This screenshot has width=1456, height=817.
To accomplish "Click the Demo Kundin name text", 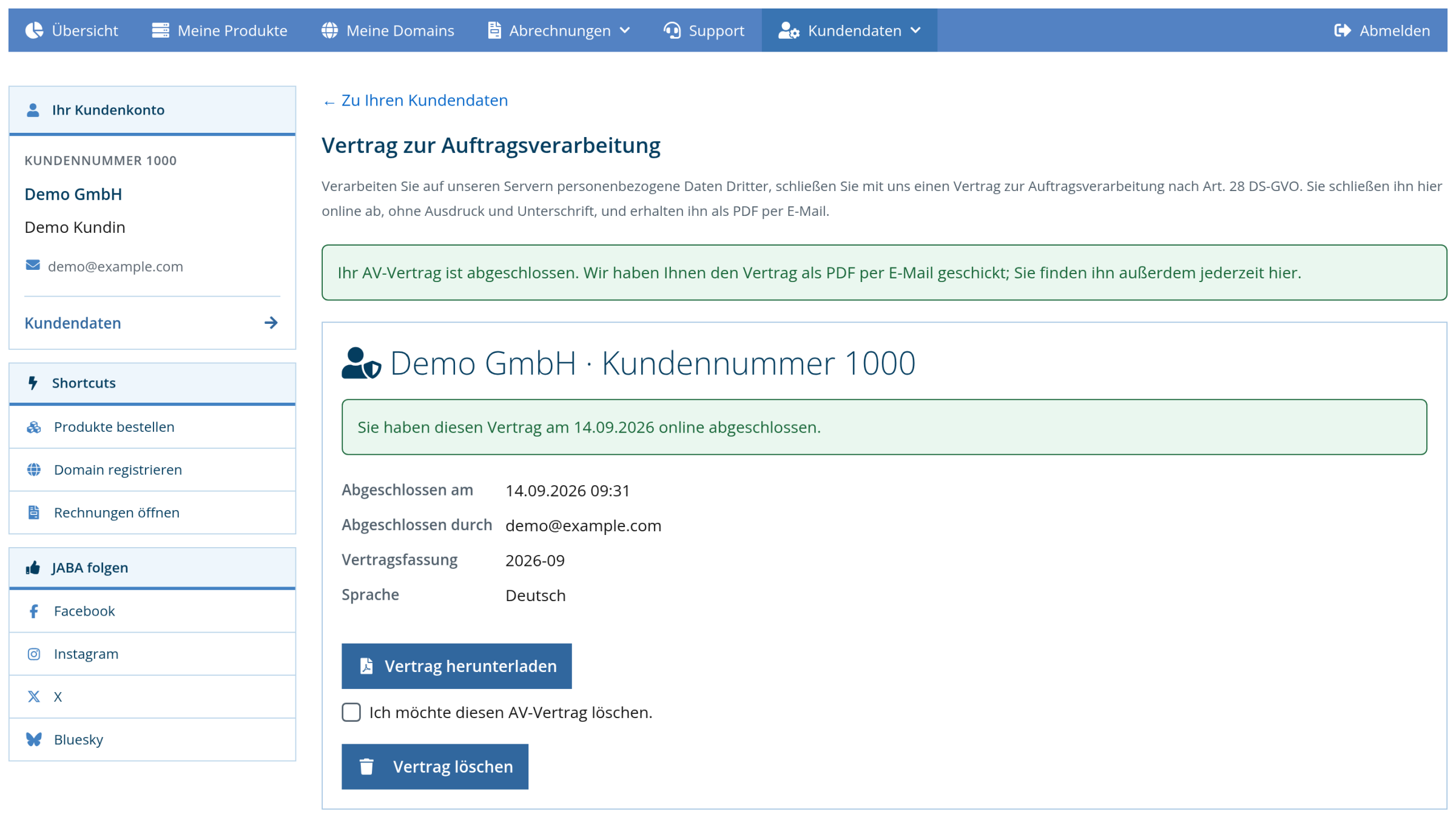I will [75, 227].
